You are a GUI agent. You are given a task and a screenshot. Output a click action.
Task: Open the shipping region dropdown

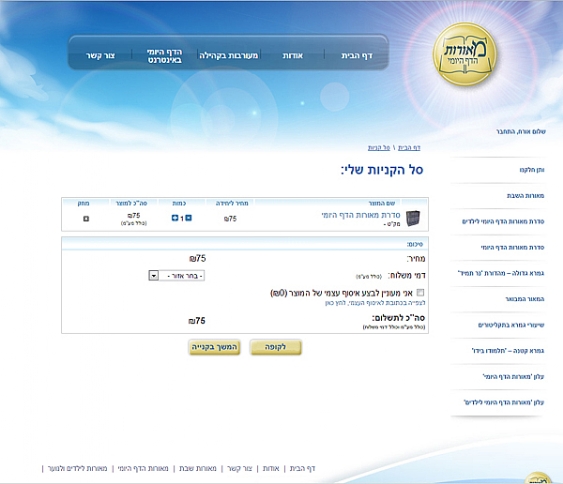177,276
